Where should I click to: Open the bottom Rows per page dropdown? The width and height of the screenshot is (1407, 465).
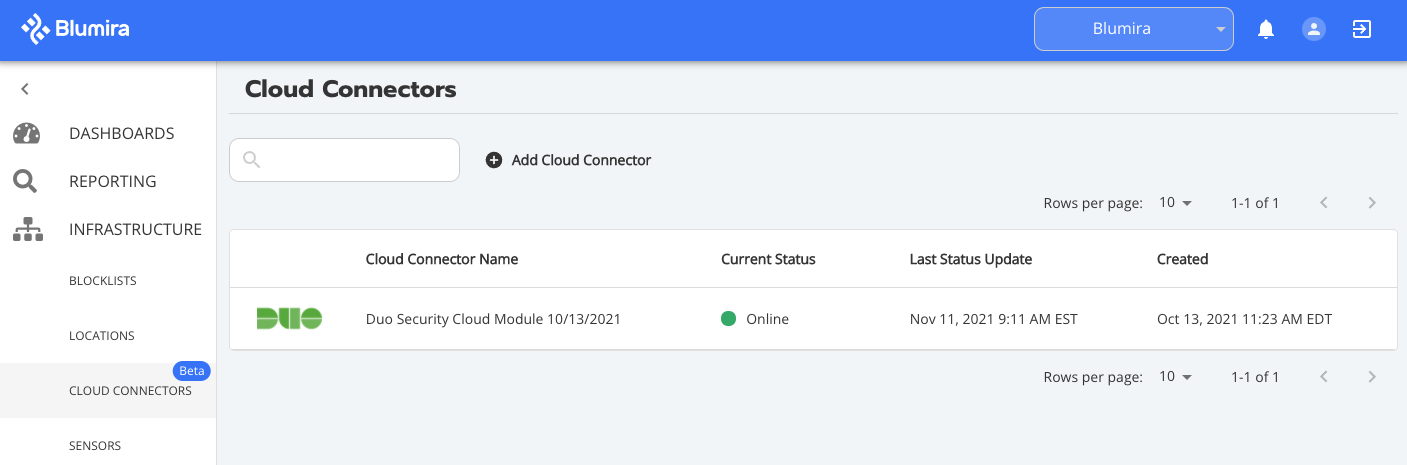coord(1176,377)
